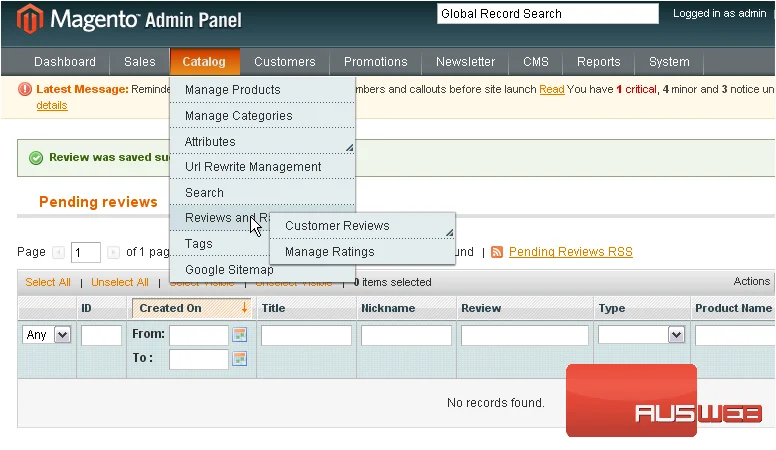
Task: Select Tags in the Catalog menu
Action: click(220, 244)
